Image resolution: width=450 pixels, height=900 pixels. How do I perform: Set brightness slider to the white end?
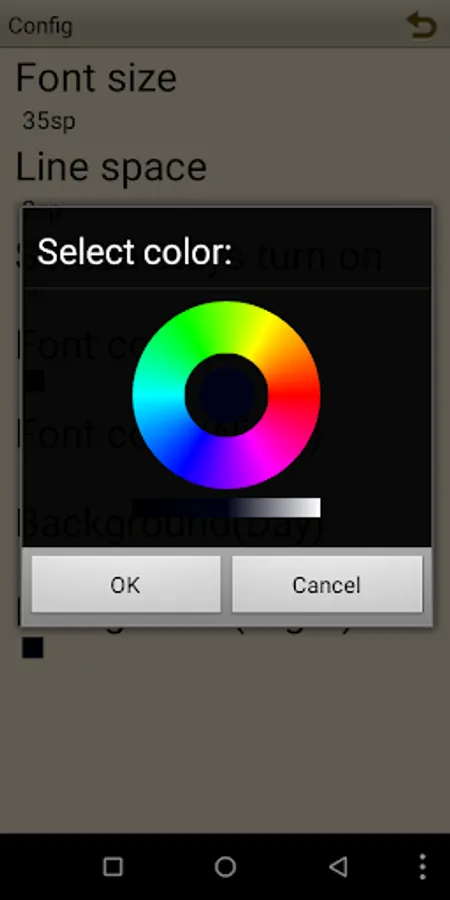[315, 507]
